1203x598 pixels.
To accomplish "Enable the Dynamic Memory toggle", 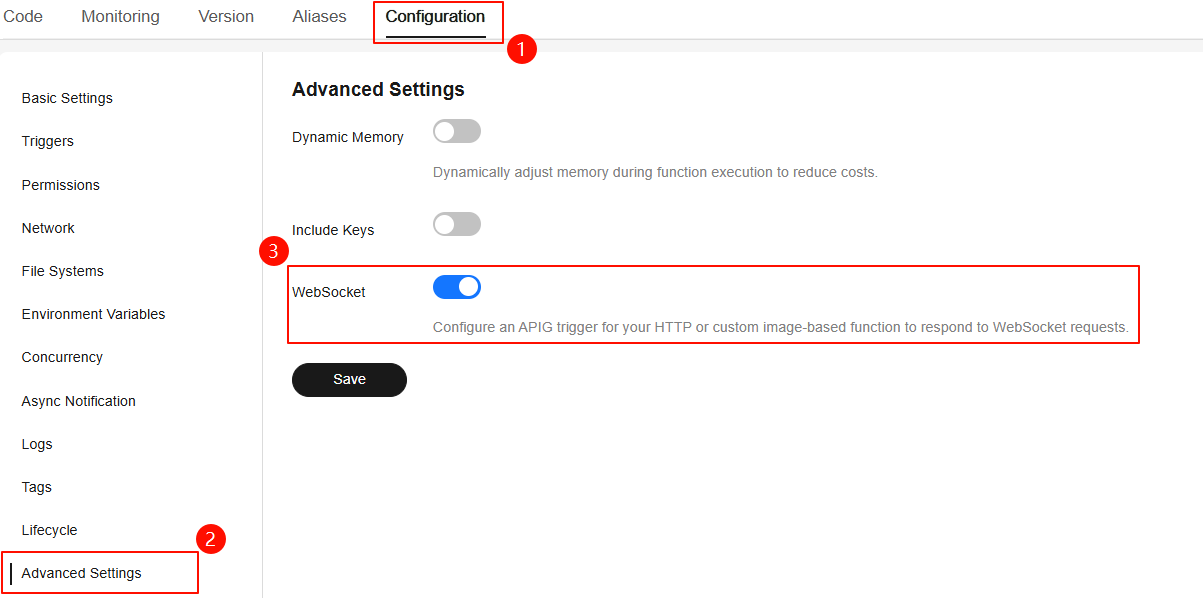I will click(457, 131).
